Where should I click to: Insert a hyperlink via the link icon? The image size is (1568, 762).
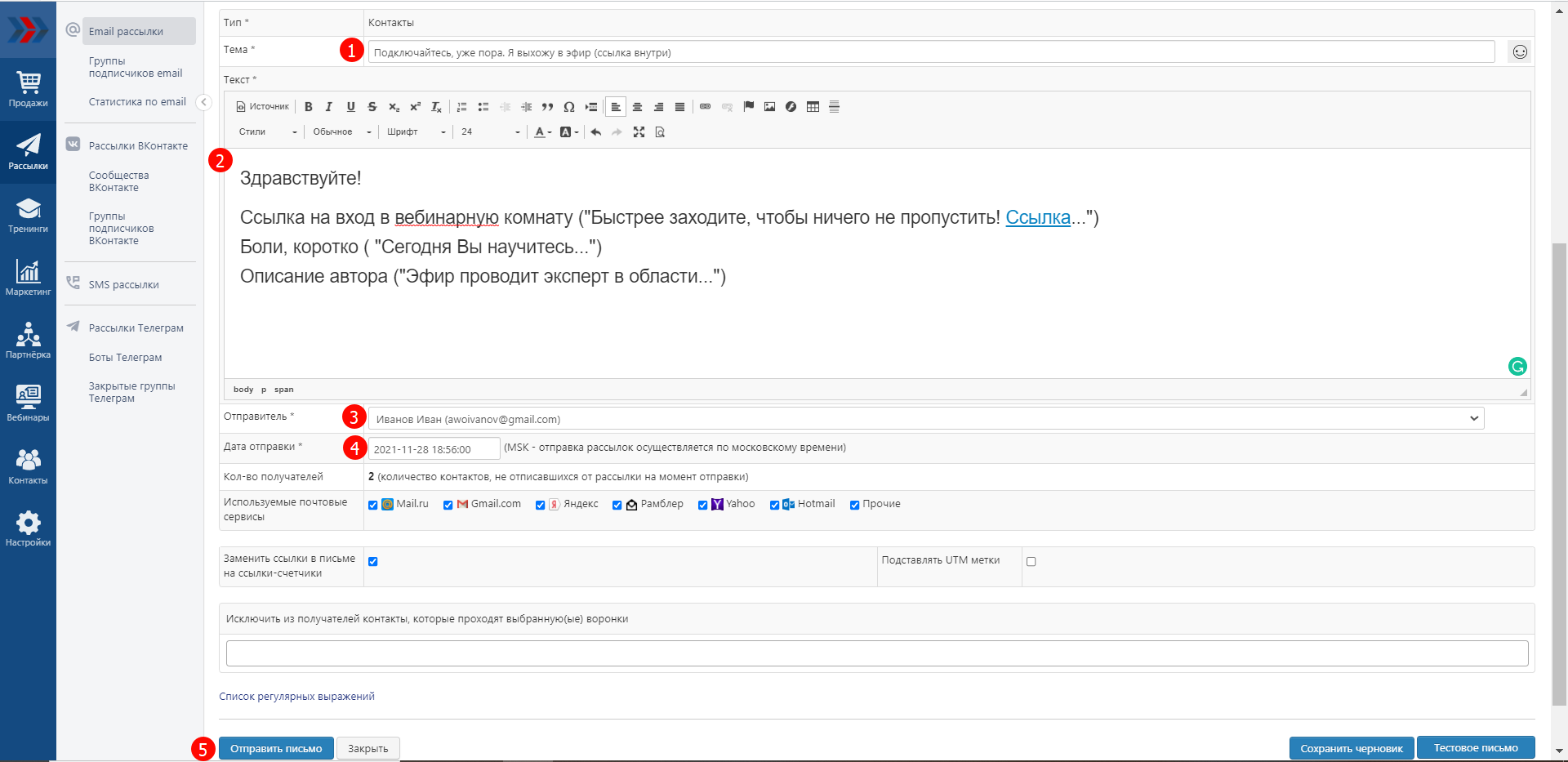706,107
